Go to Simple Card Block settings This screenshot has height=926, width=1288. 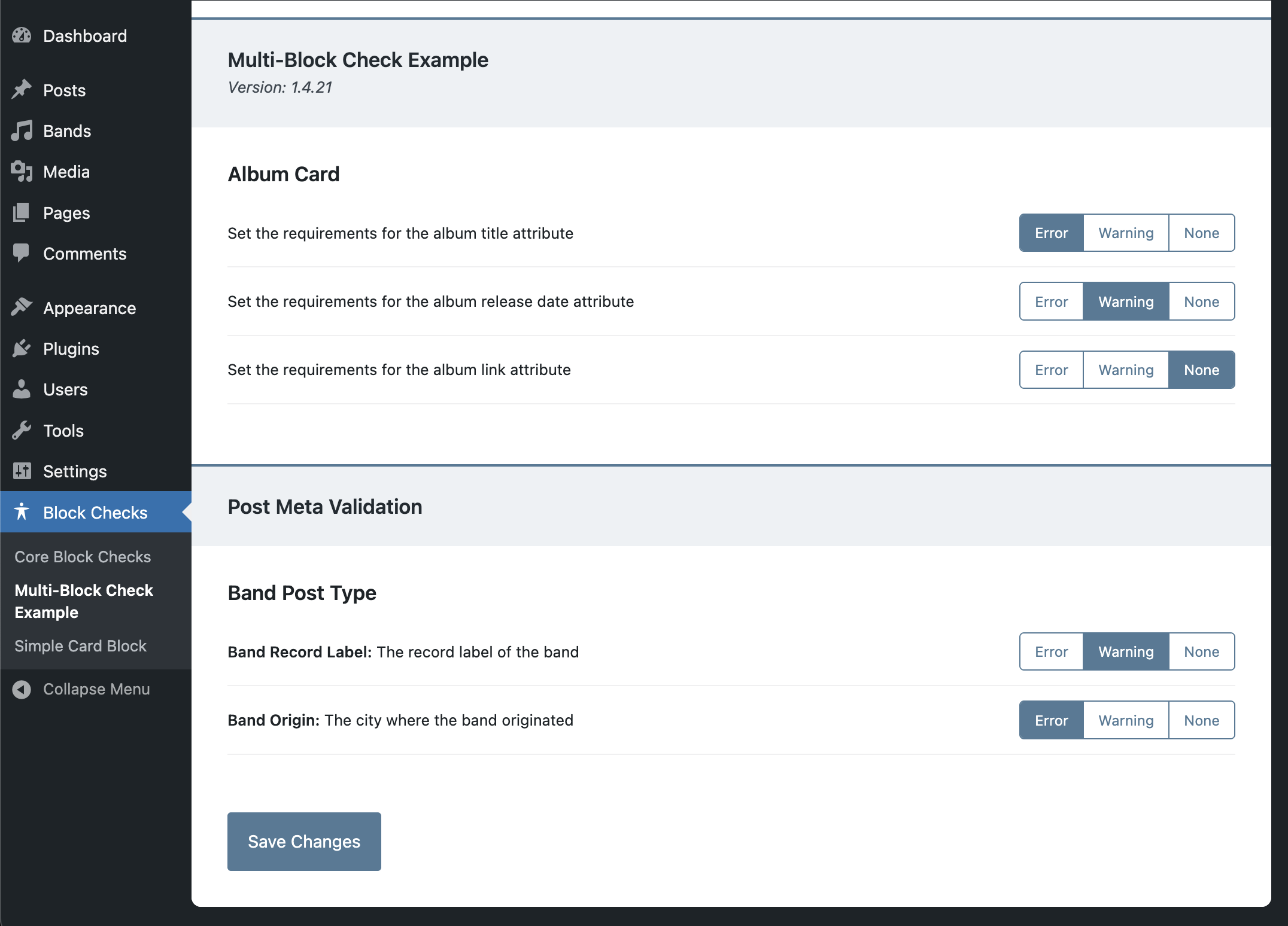click(x=80, y=645)
